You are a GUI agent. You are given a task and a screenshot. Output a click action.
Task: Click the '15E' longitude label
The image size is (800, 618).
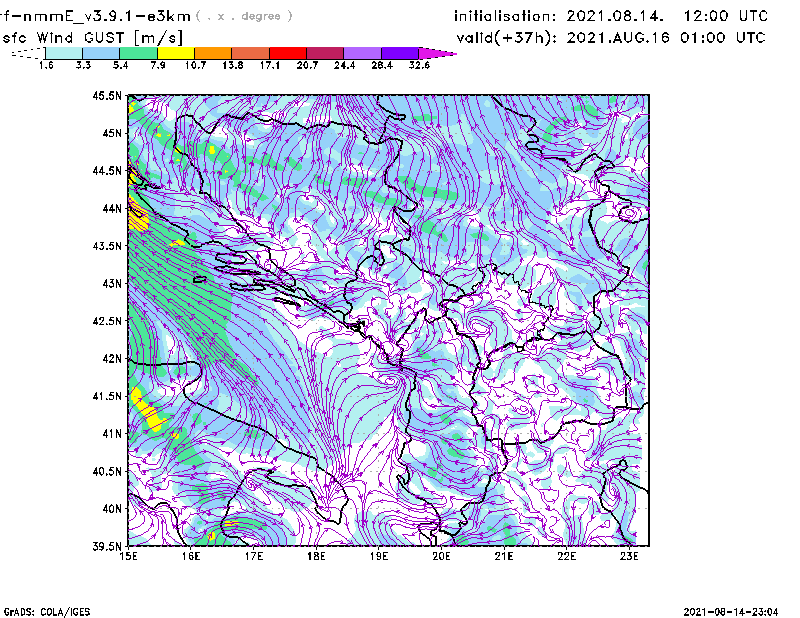click(x=128, y=556)
